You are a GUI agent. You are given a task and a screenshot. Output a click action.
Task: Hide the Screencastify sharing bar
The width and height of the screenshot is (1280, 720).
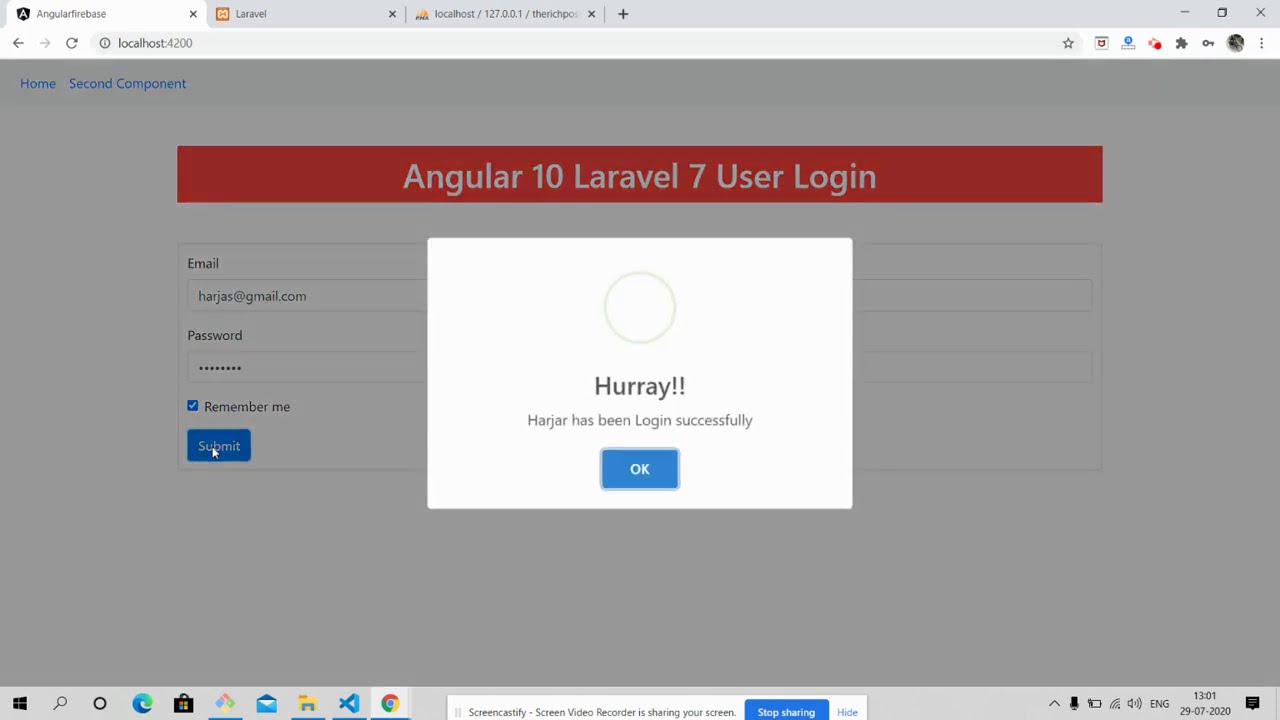point(847,712)
